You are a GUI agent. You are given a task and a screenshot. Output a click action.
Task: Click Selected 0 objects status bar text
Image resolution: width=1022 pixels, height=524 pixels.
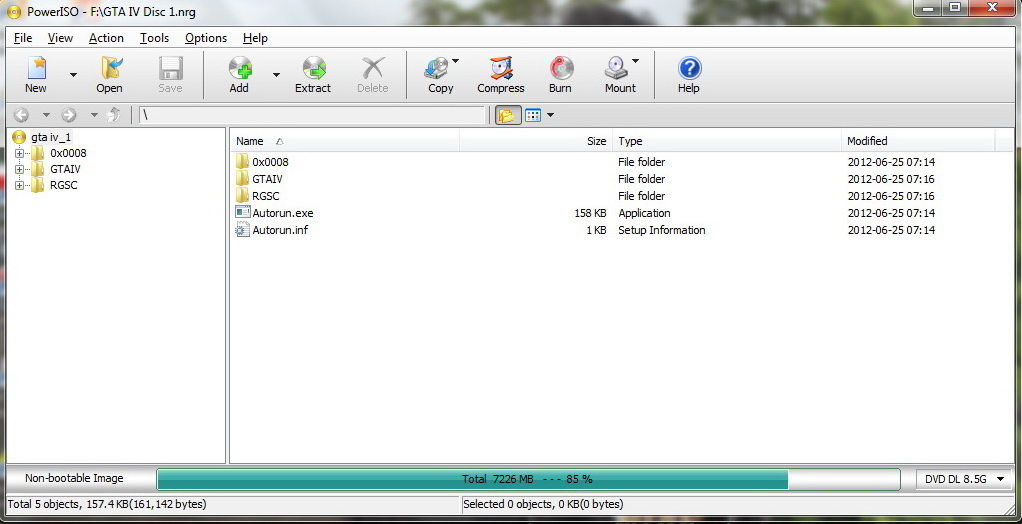point(543,504)
